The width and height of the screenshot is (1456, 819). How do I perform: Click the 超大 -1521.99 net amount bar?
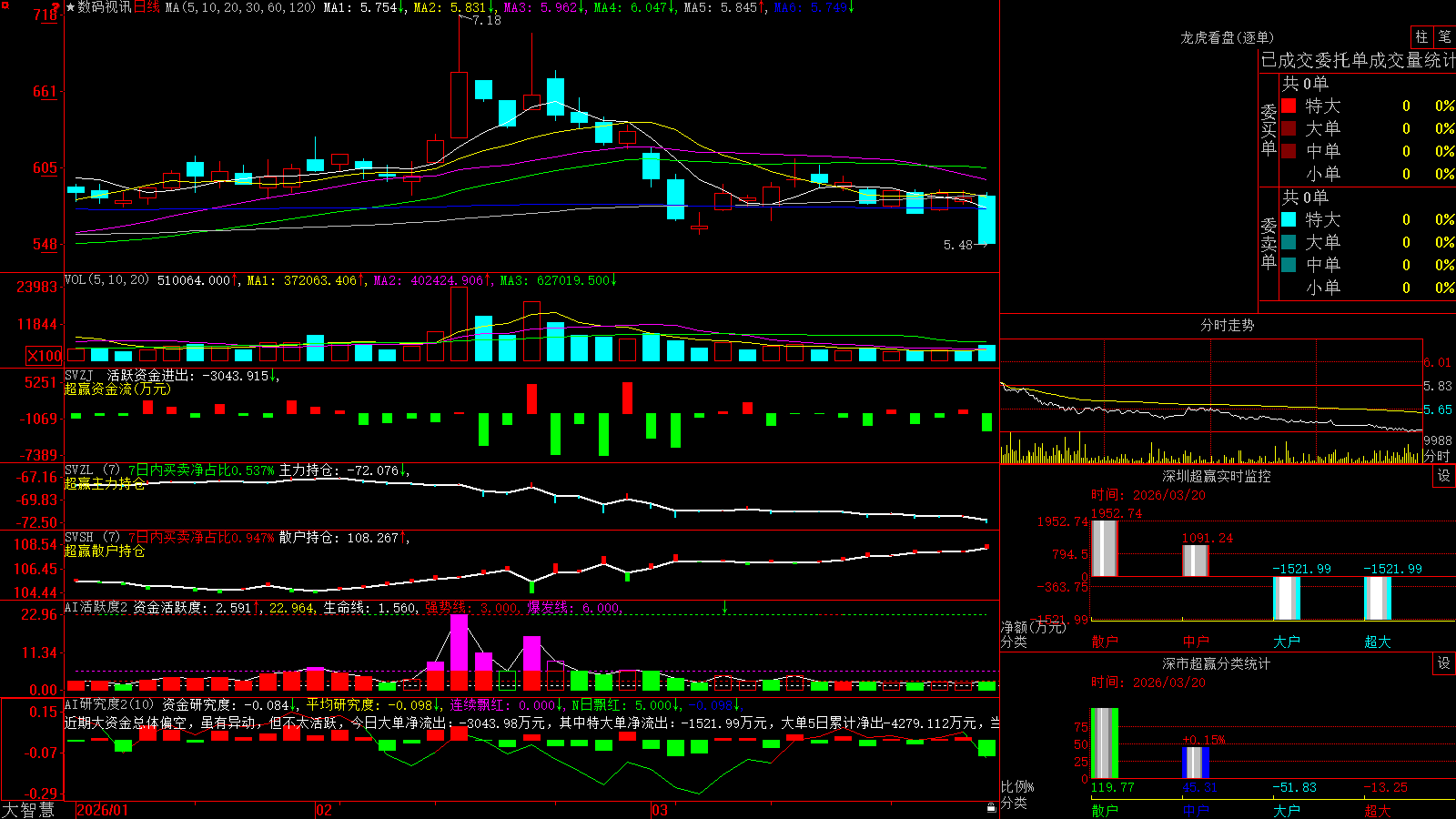[1378, 598]
